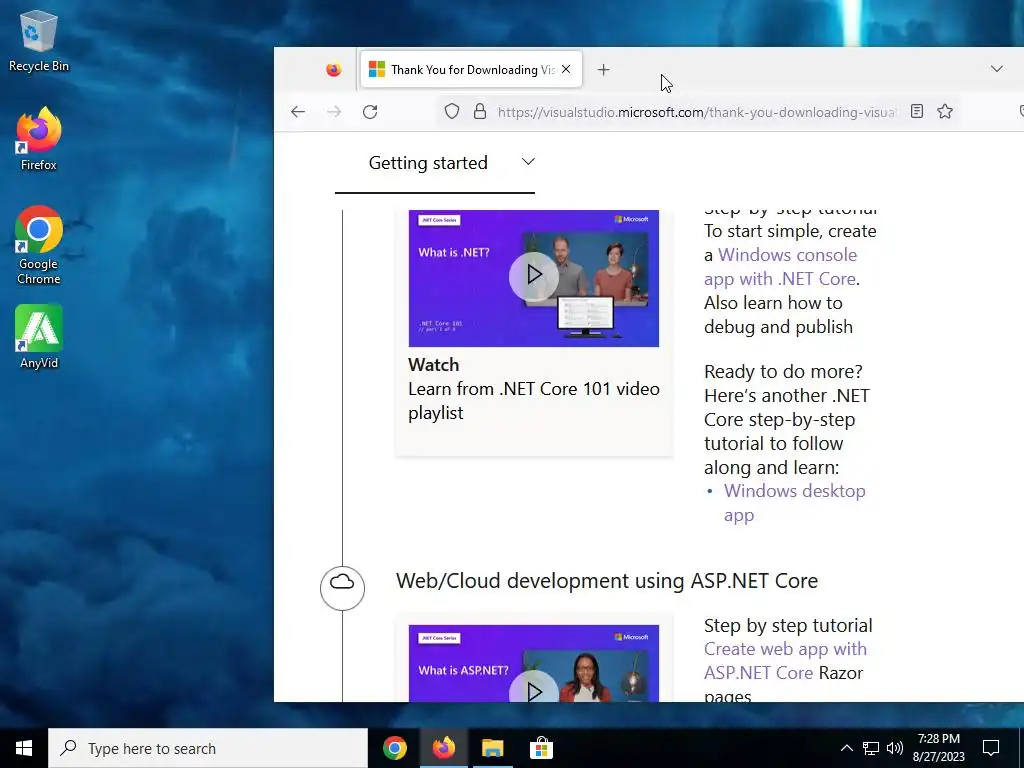Toggle reader view icon in address bar
1024x768 pixels.
[x=917, y=112]
